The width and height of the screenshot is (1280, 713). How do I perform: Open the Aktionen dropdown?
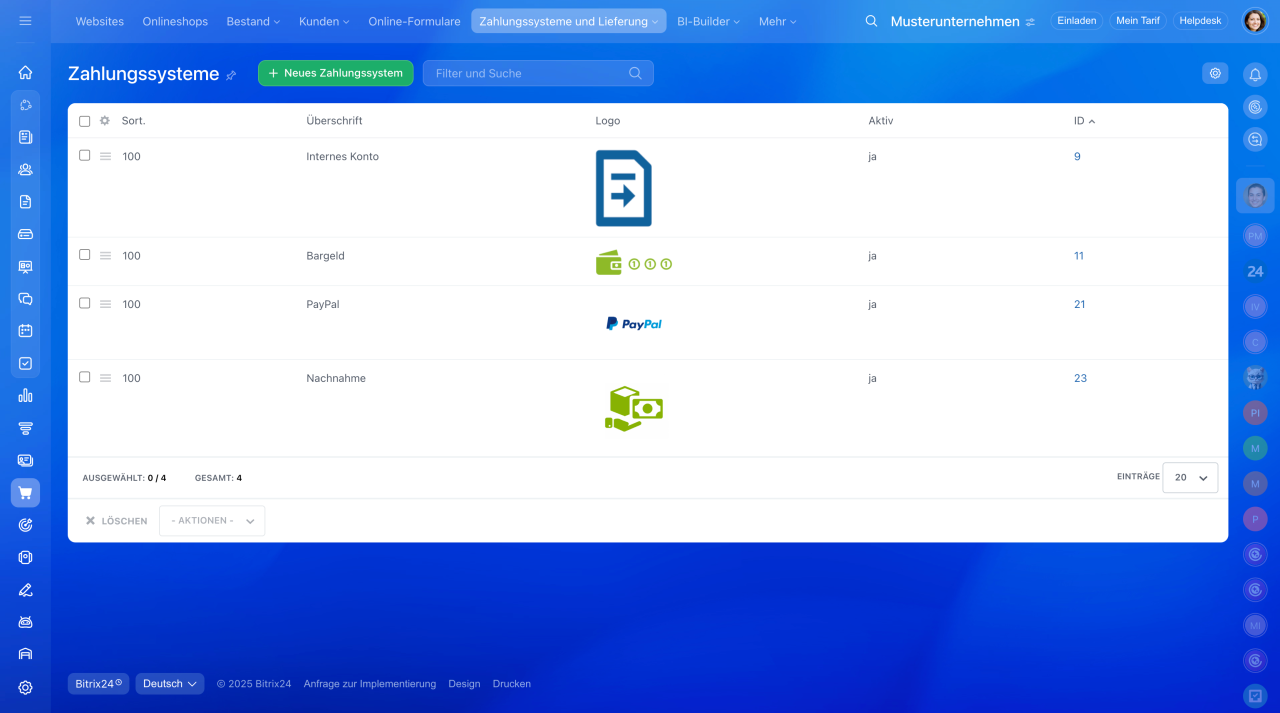coord(212,521)
